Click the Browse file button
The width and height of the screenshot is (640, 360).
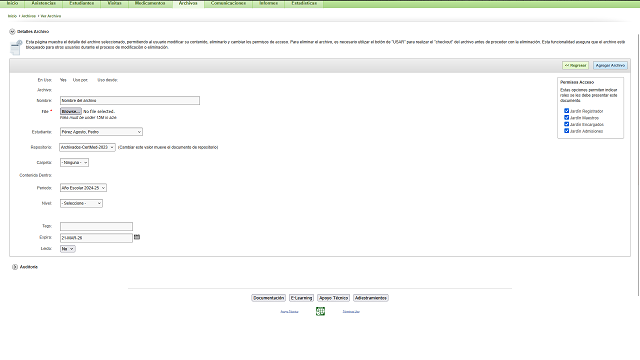71,111
